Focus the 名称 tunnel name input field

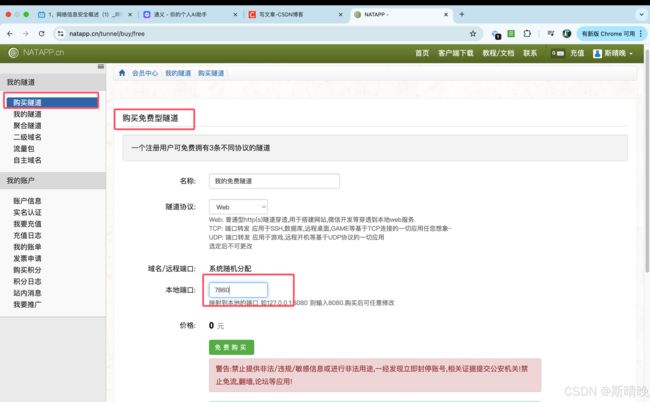274,181
